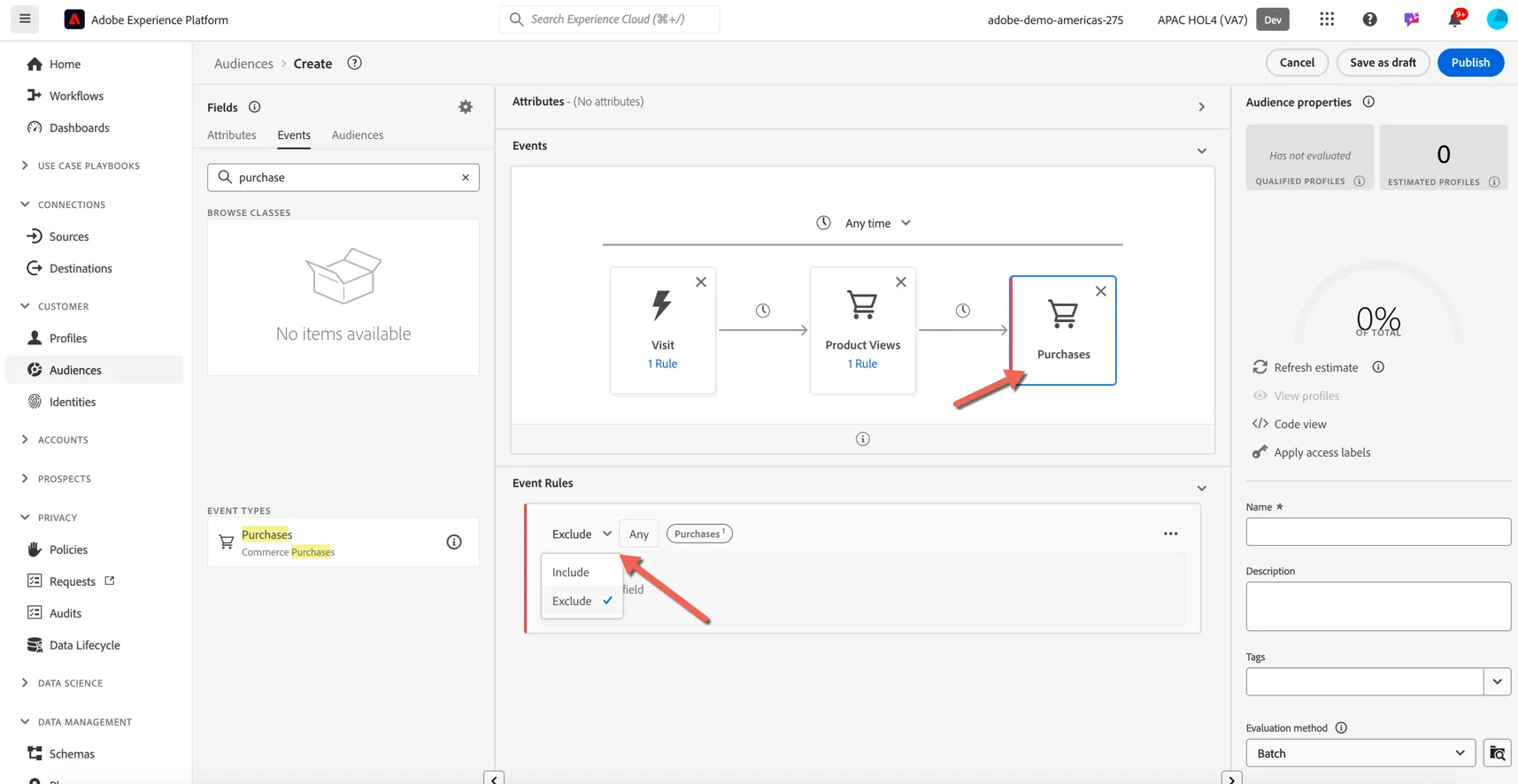Click the Description text area

tap(1378, 606)
